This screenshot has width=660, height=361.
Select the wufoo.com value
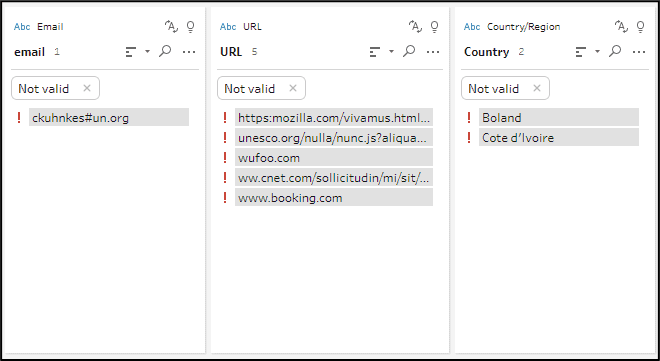[334, 158]
